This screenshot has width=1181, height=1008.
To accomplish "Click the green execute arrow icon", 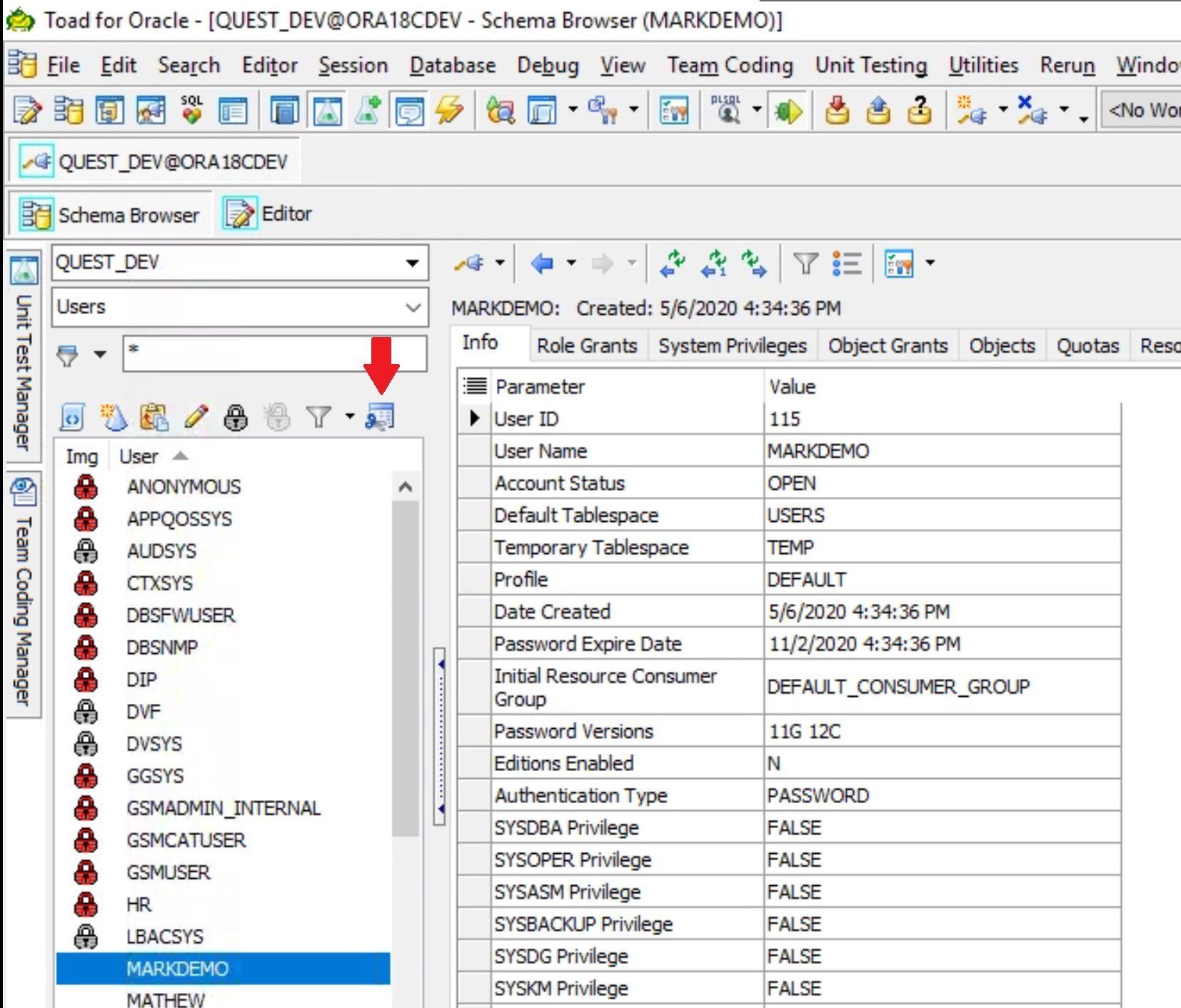I will click(788, 111).
